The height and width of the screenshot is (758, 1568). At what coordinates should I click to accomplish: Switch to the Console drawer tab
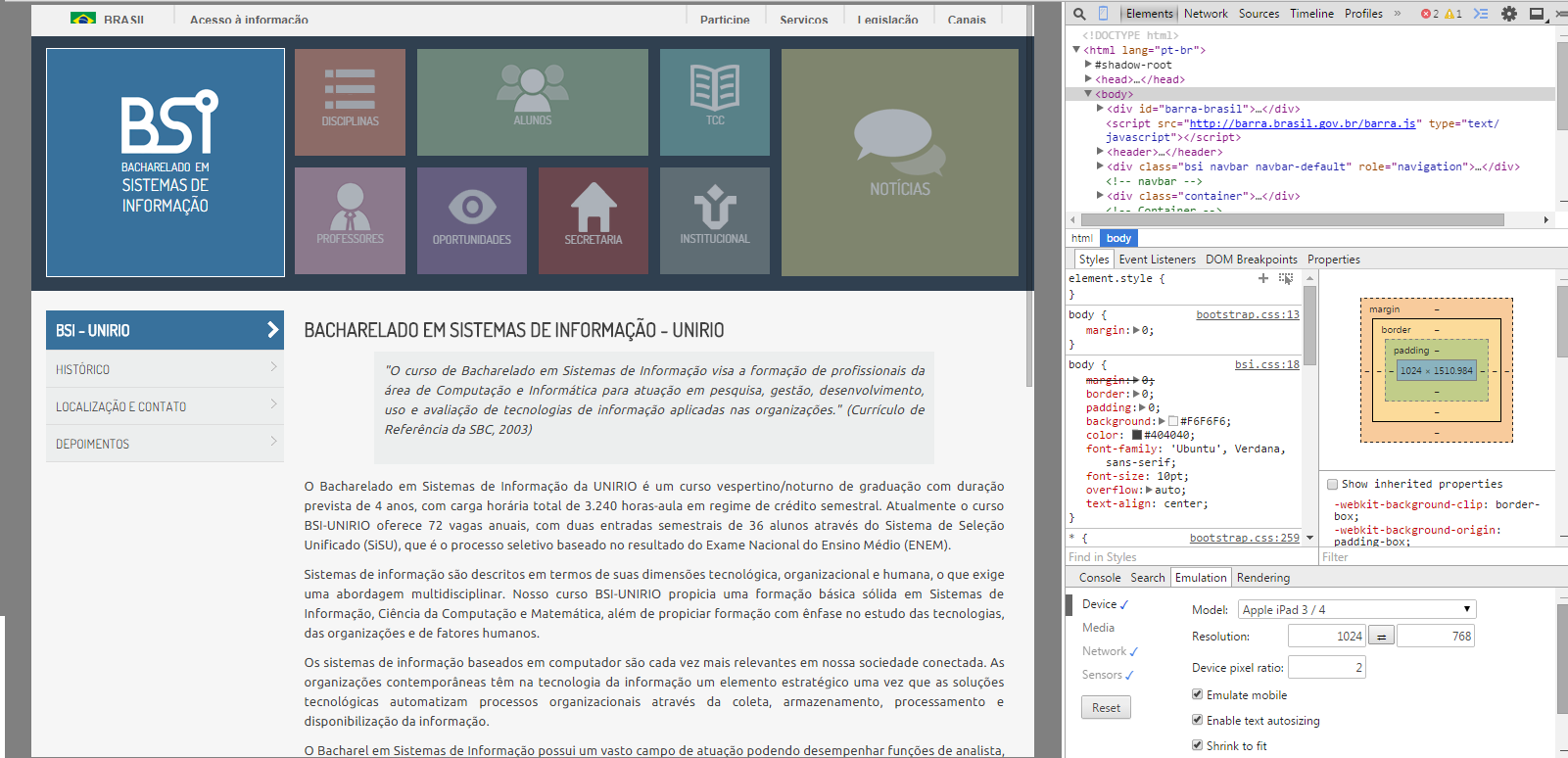1100,578
